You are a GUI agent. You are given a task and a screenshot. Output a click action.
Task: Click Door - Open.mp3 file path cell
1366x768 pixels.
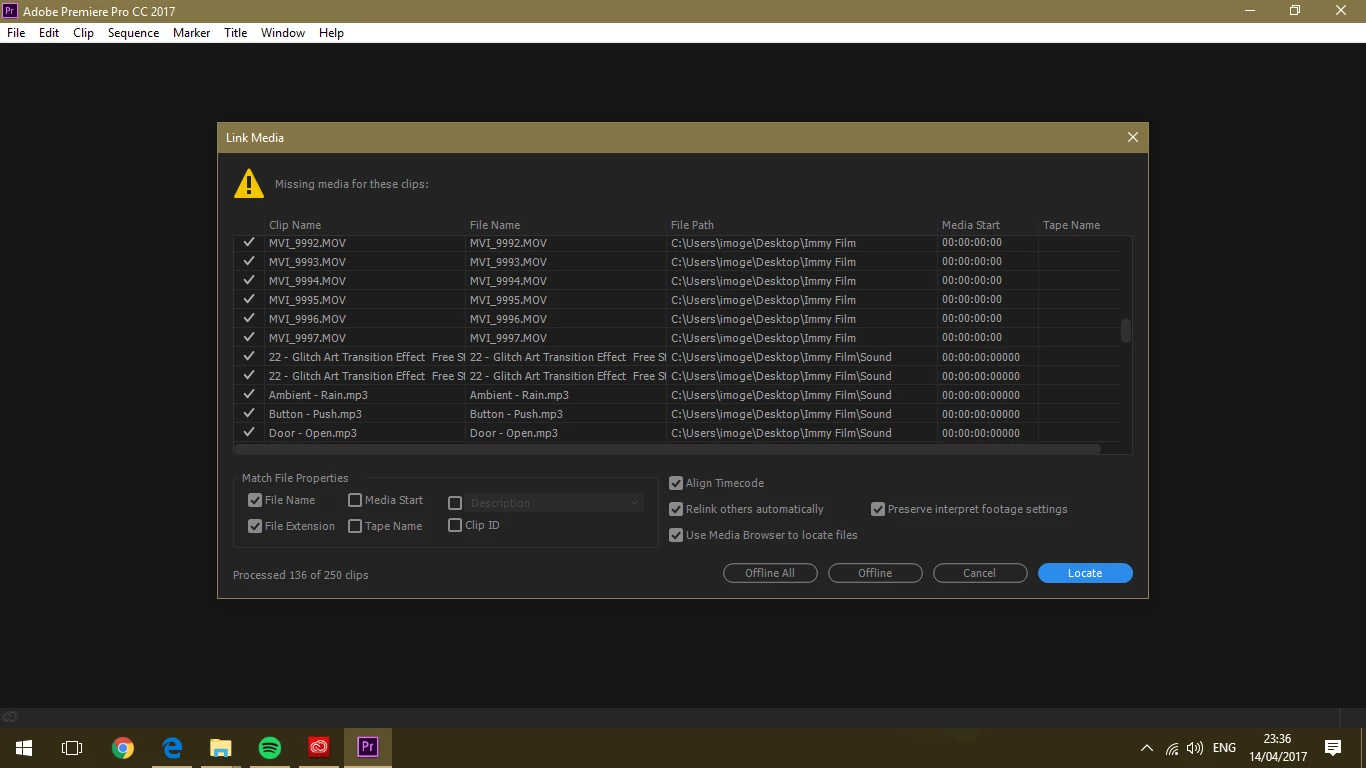coord(781,433)
